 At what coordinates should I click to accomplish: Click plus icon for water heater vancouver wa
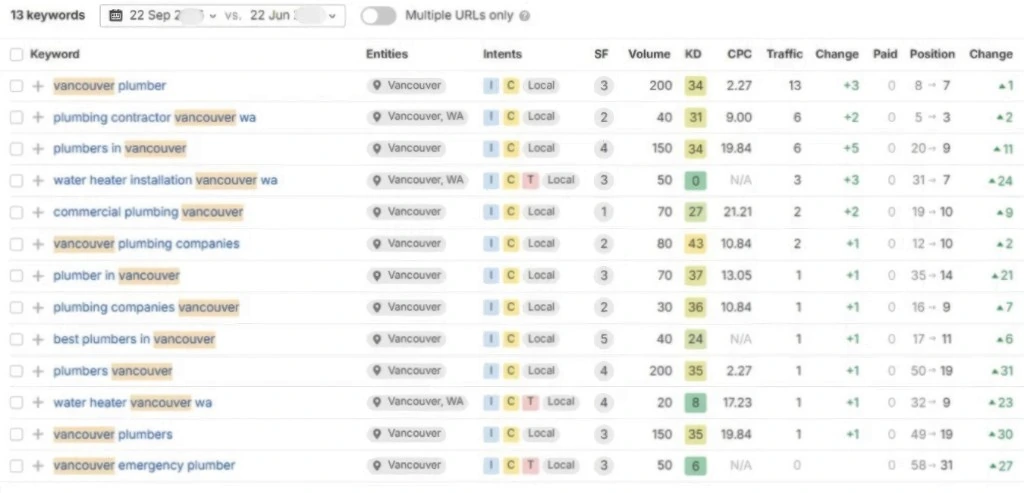(38, 403)
